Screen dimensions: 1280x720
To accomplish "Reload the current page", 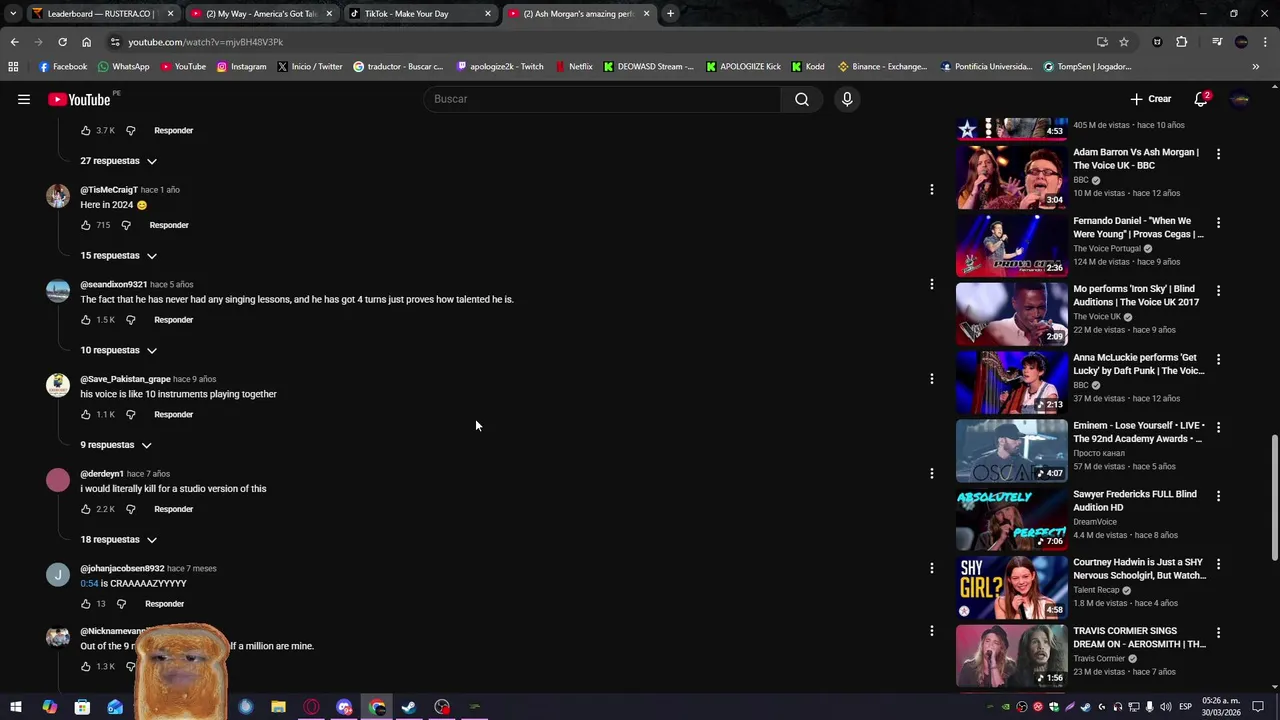I will tap(62, 42).
